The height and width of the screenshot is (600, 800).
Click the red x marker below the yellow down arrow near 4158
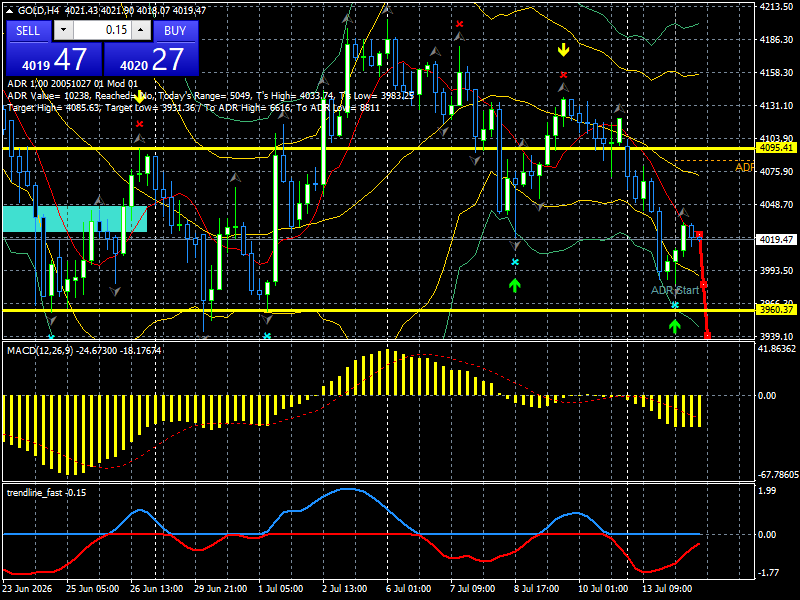pyautogui.click(x=563, y=75)
